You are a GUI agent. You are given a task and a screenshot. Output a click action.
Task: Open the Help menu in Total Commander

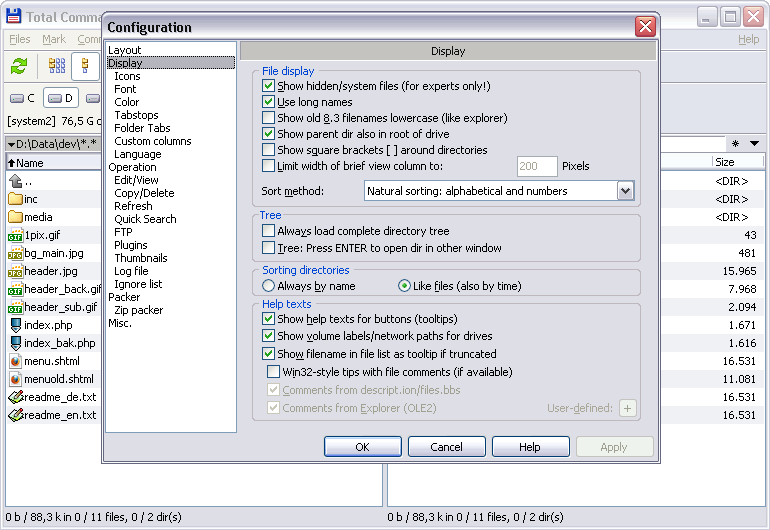point(748,39)
